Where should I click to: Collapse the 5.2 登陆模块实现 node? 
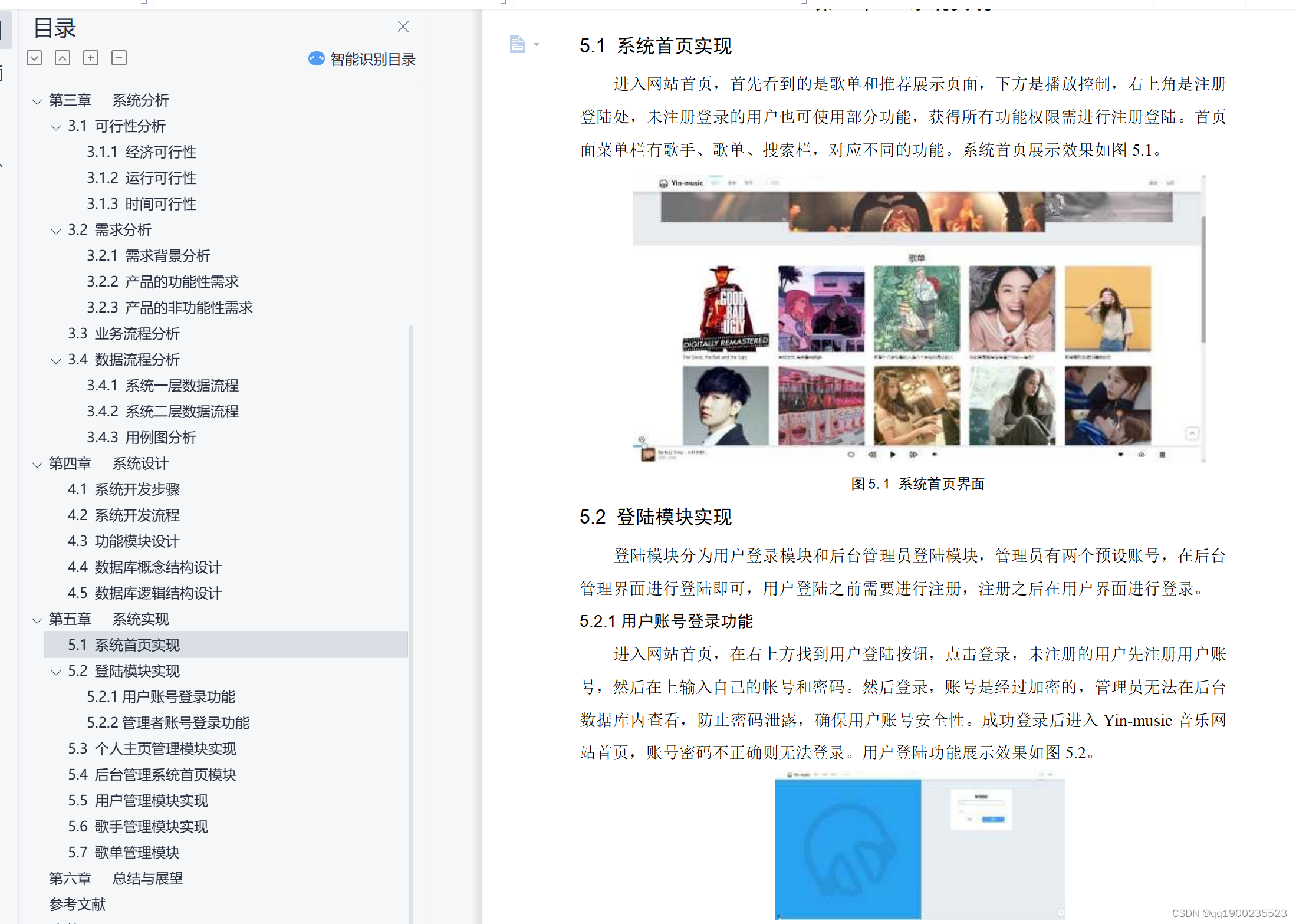point(56,672)
